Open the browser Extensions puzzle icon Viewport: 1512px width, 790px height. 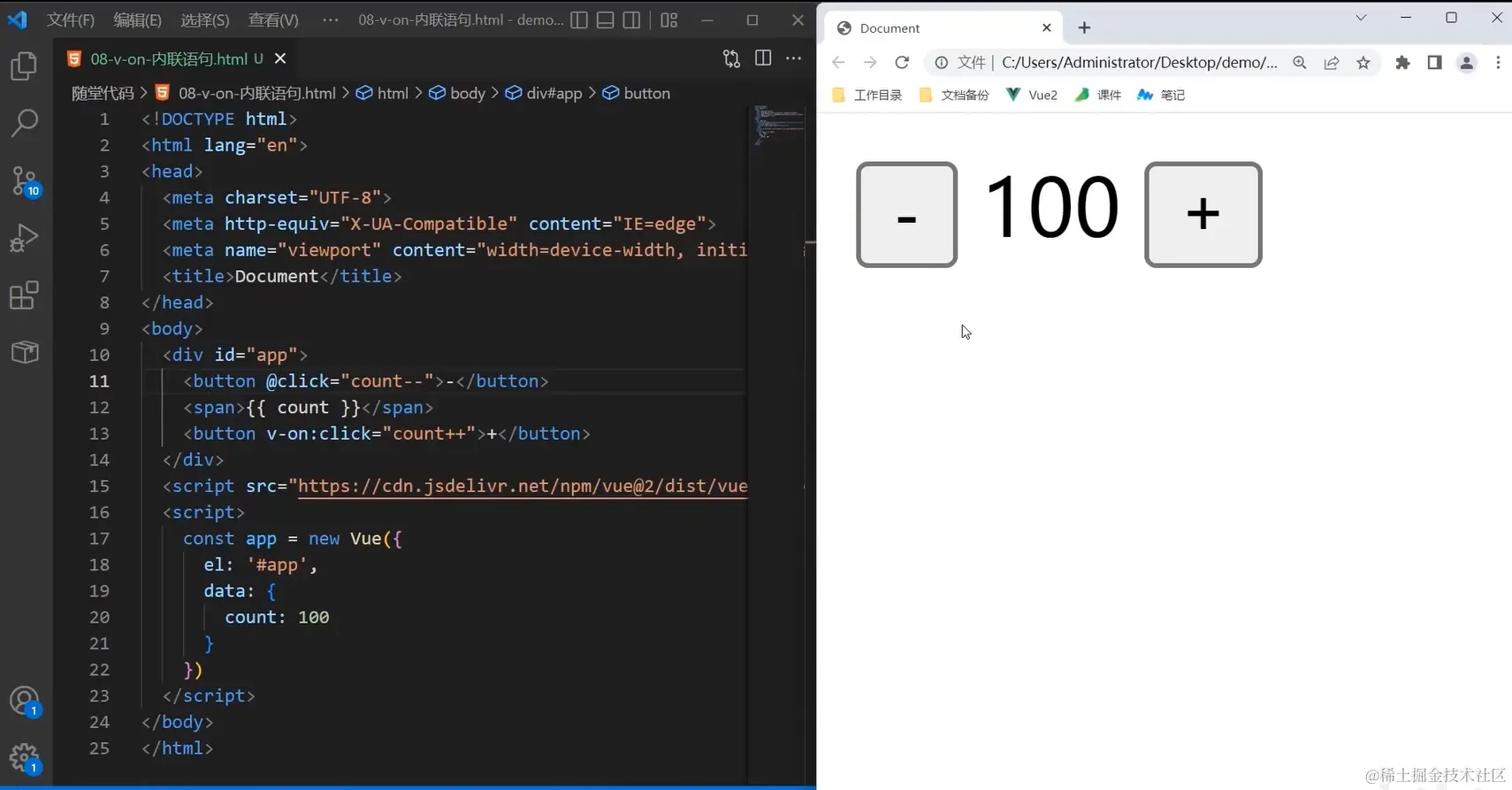point(1403,62)
